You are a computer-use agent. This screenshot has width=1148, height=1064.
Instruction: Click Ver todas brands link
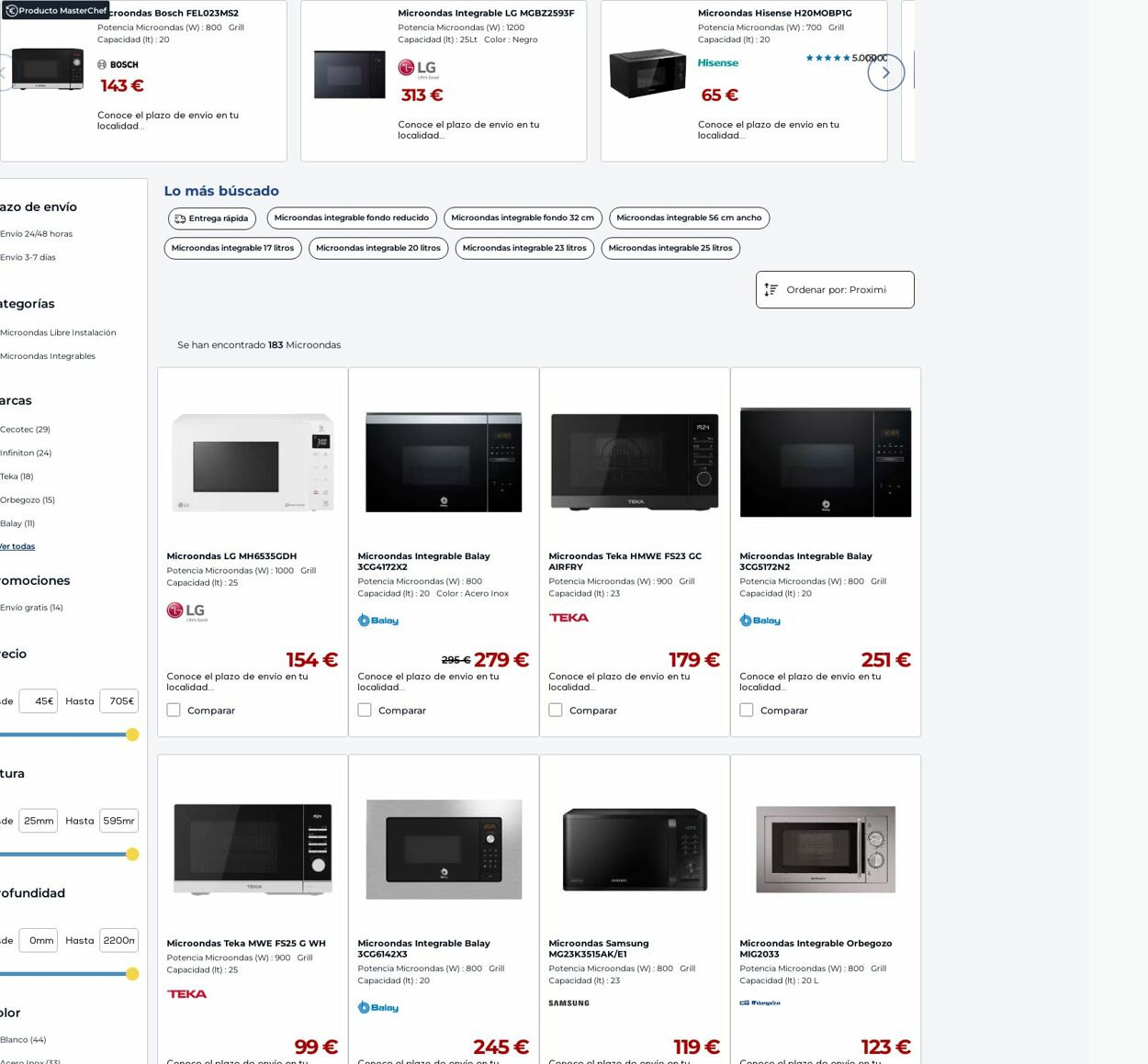(x=17, y=546)
